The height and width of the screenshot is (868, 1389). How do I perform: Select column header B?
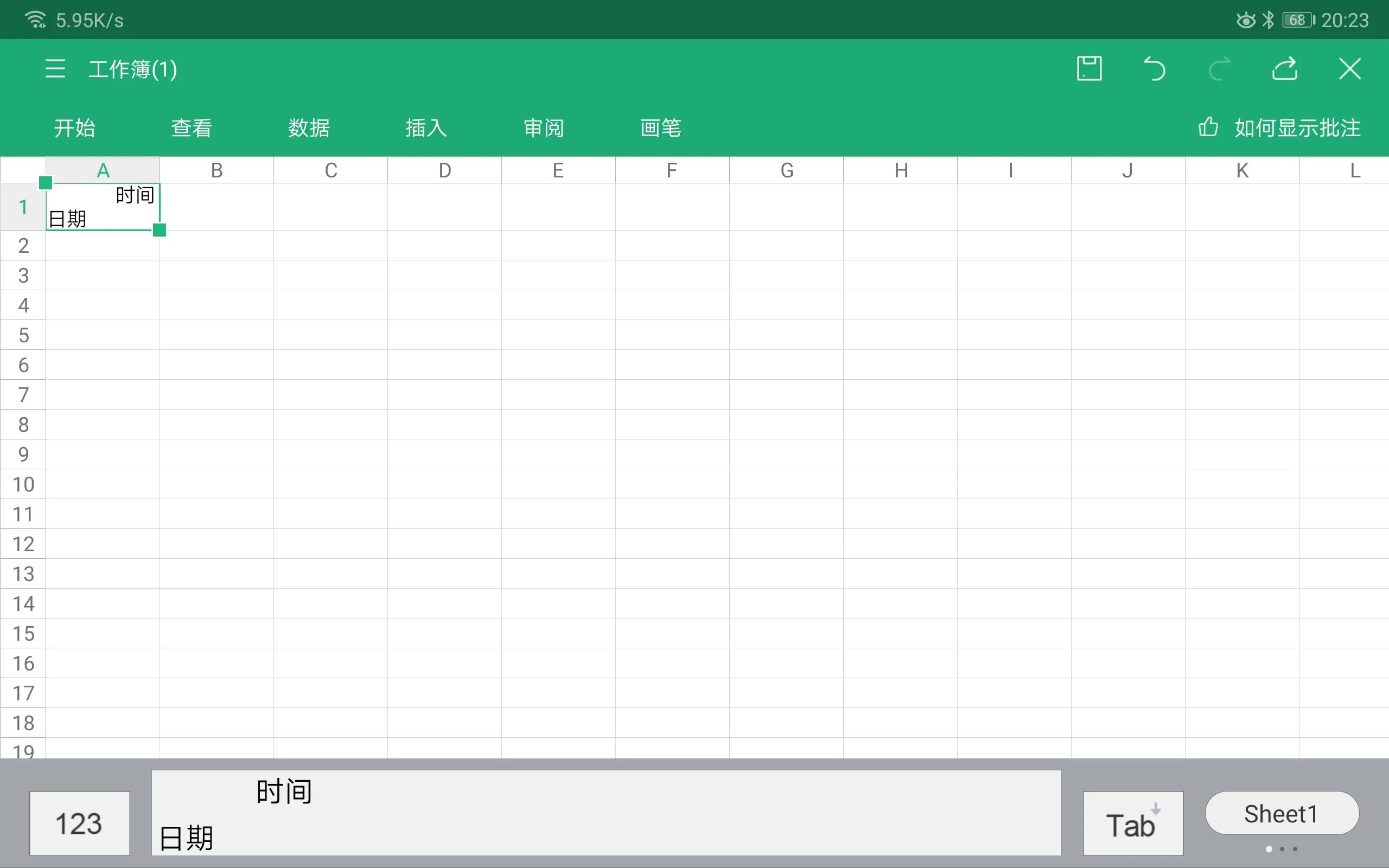coord(216,169)
